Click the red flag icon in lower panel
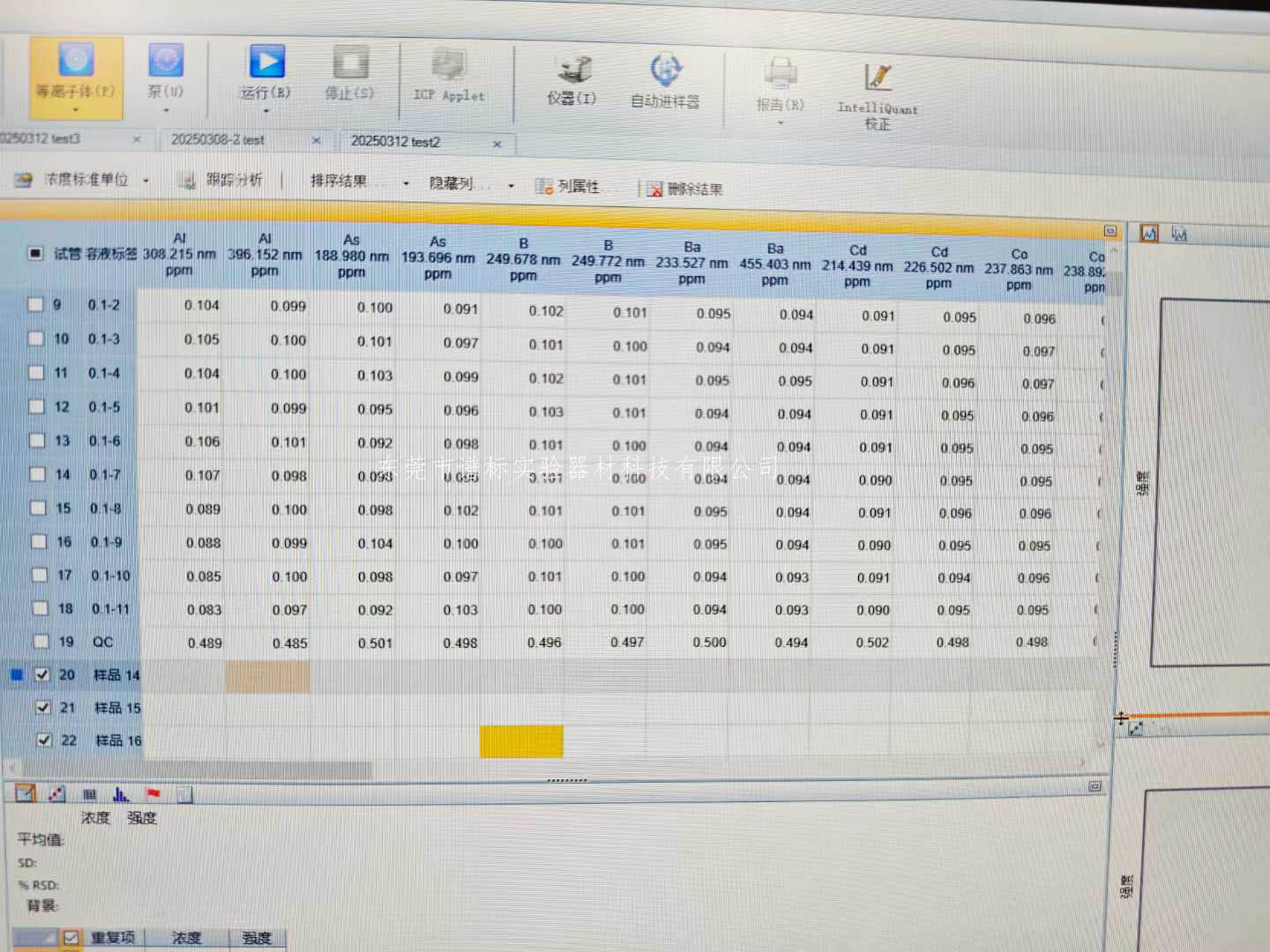 [153, 794]
